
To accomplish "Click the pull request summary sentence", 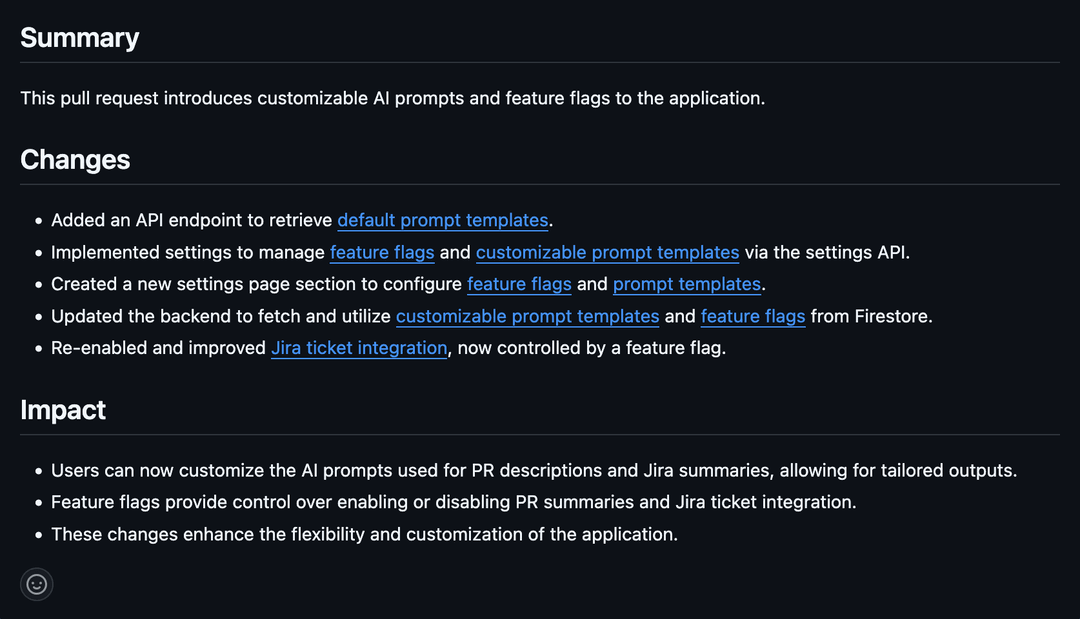I will (393, 98).
